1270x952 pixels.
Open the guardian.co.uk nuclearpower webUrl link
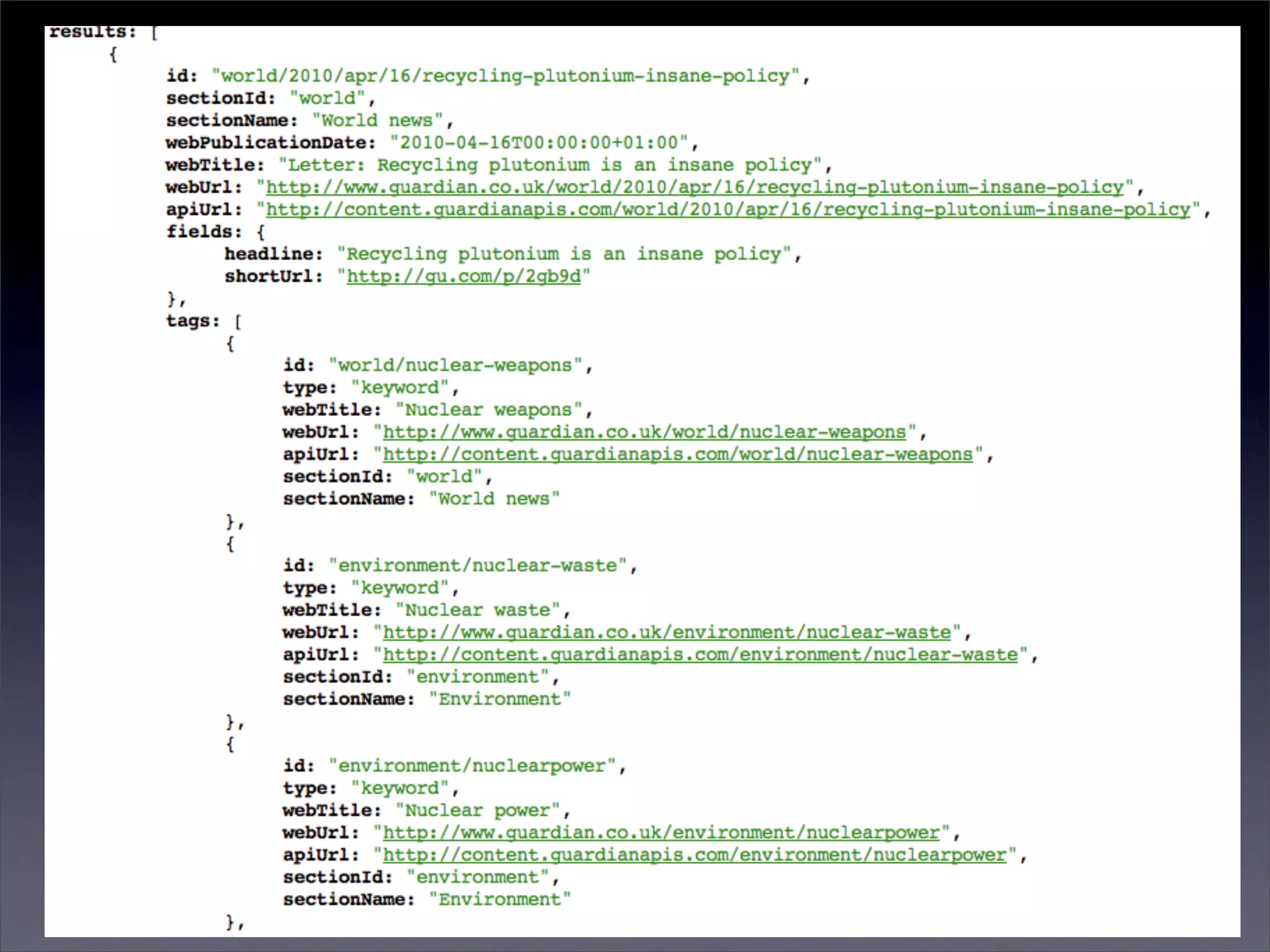[661, 832]
